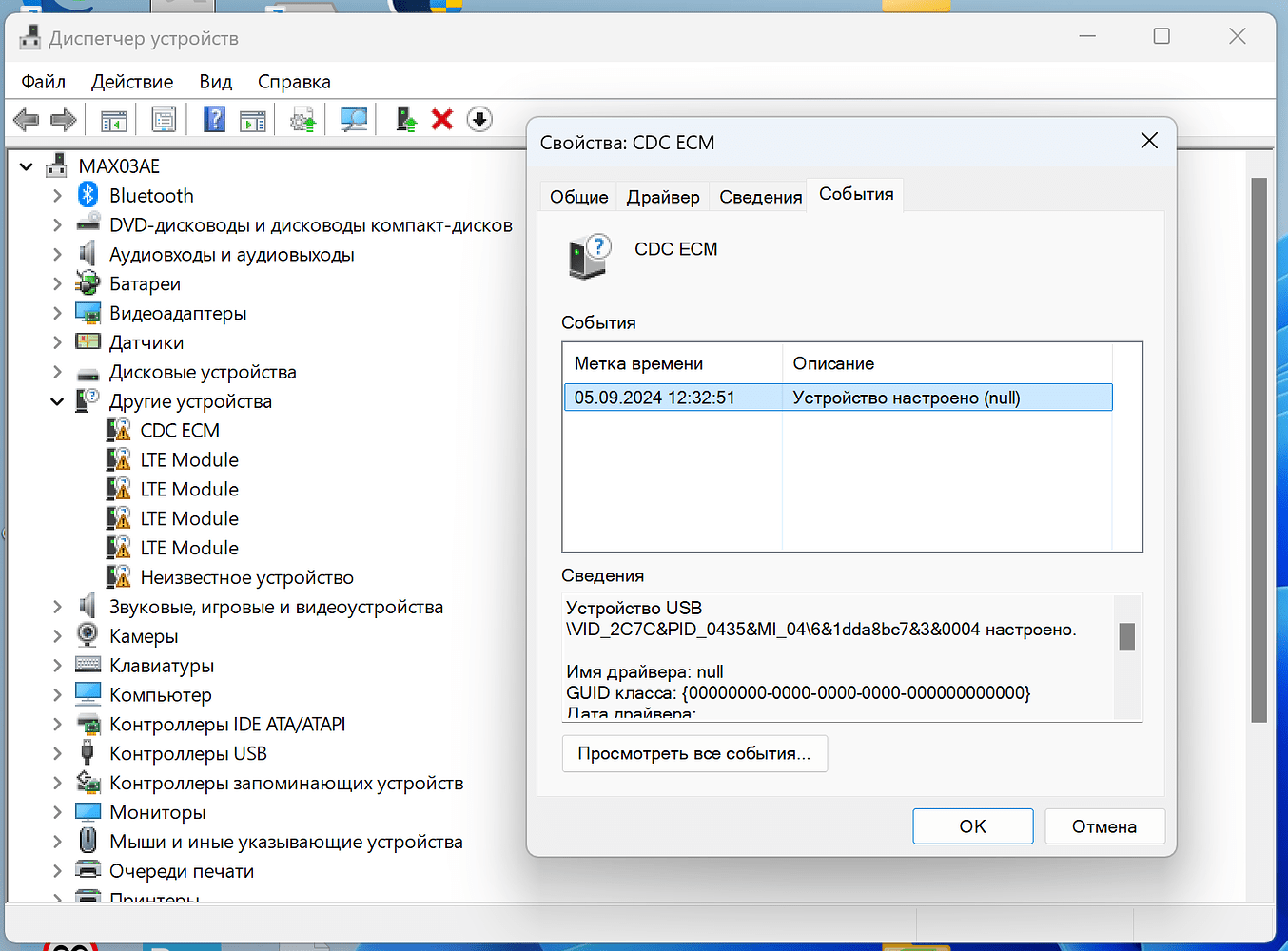This screenshot has height=951, width=1288.
Task: Select the 05.09.2024 12:32:51 event row
Action: 838,398
